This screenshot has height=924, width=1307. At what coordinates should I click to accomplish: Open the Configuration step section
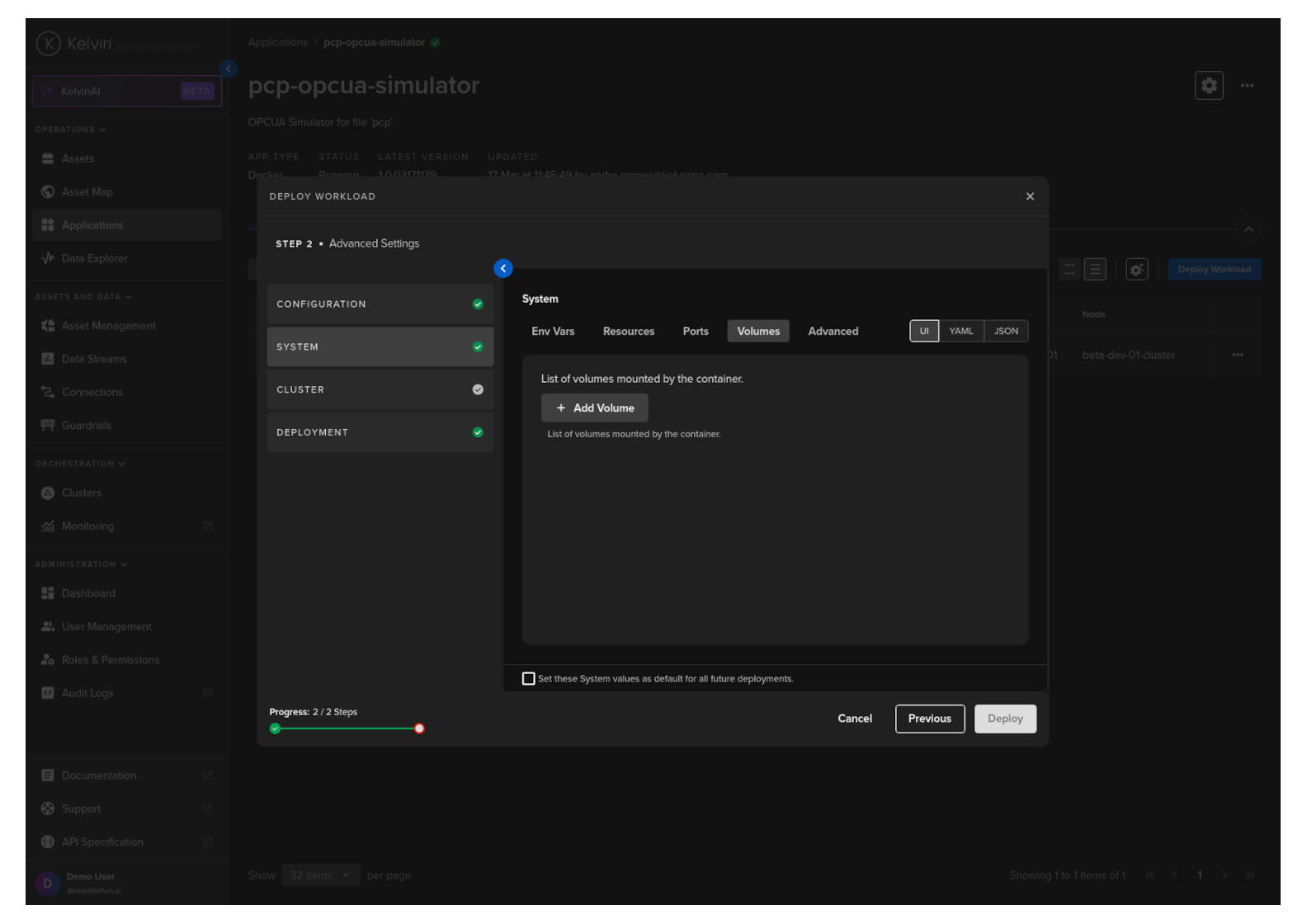coord(380,304)
